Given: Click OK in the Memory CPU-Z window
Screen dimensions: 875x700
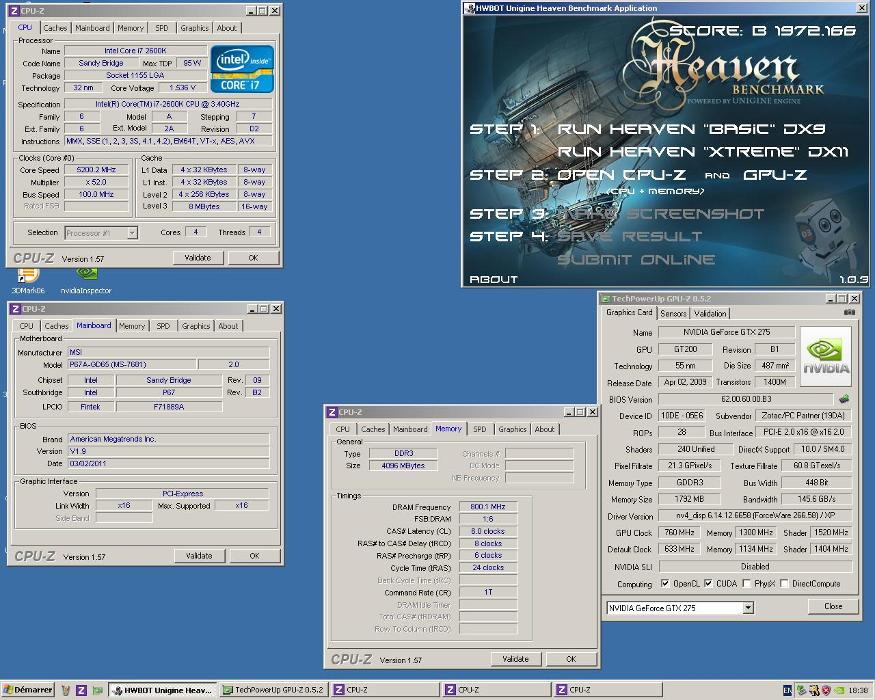Looking at the screenshot, I should pos(571,659).
